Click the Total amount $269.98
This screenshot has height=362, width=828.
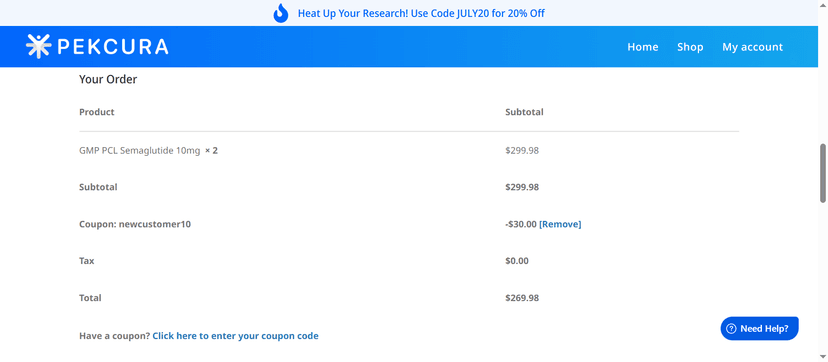point(522,298)
